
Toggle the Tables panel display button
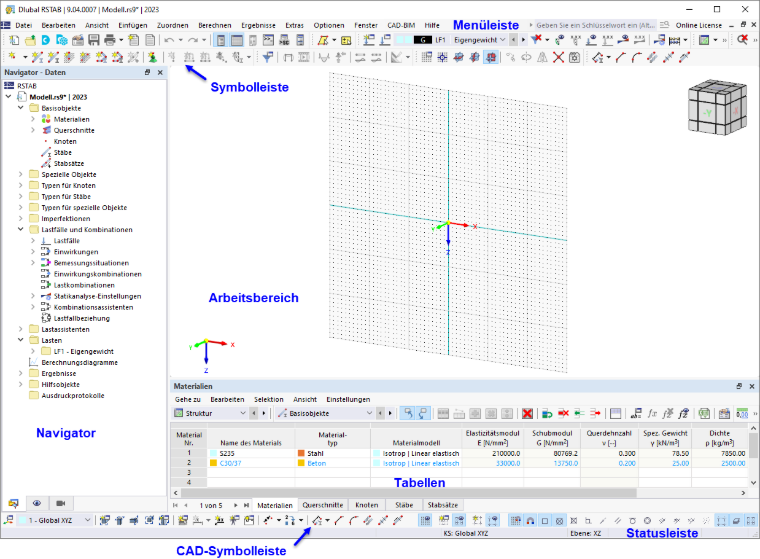coord(237,40)
